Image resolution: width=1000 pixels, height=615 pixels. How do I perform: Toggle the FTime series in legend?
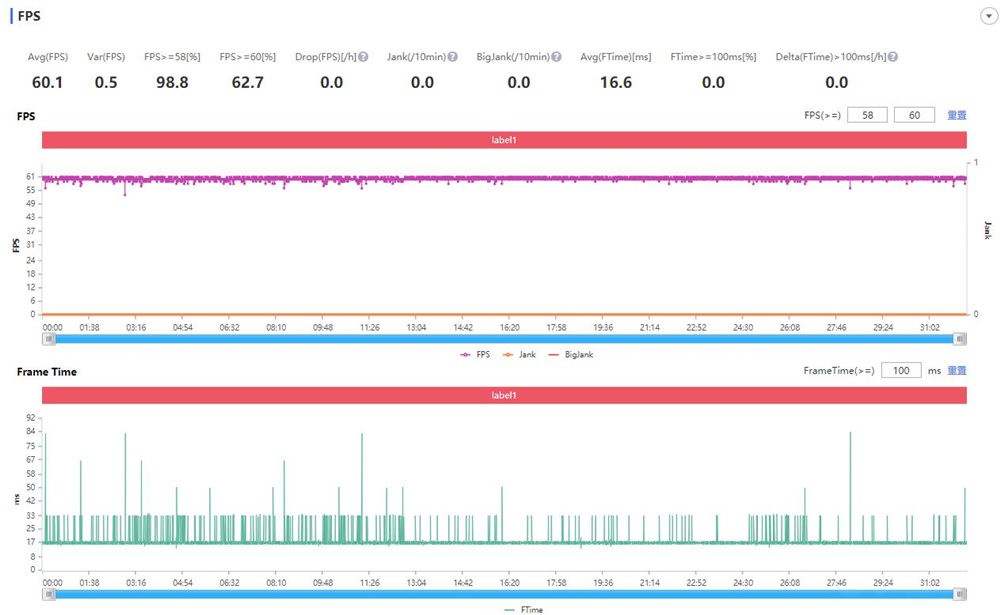(x=524, y=609)
